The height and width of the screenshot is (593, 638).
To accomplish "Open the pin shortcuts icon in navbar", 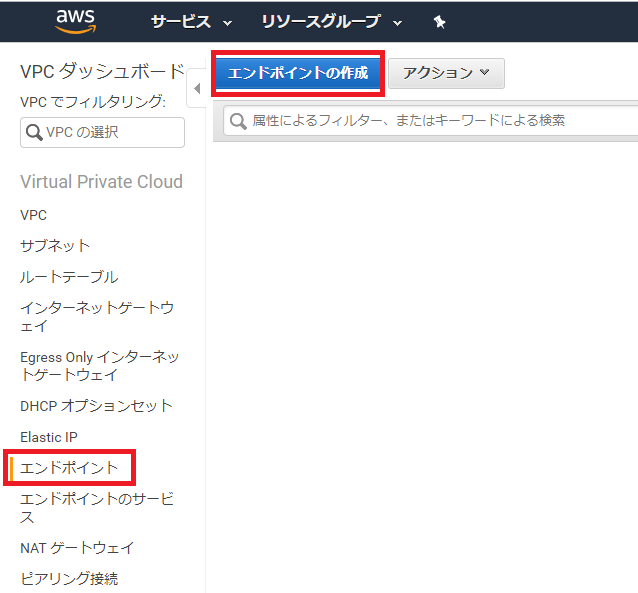I will (439, 22).
